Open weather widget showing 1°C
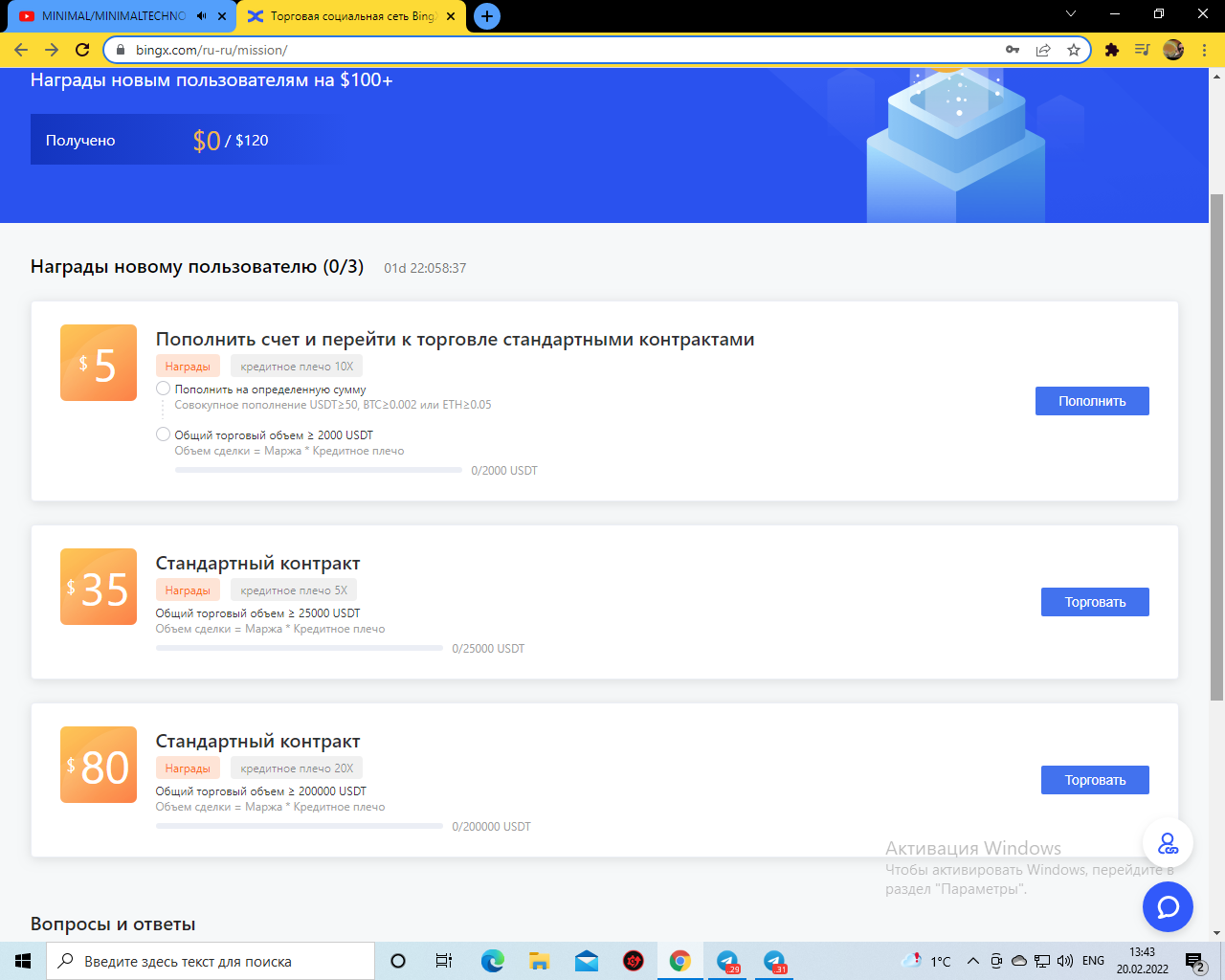This screenshot has height=980, width=1225. click(x=926, y=961)
